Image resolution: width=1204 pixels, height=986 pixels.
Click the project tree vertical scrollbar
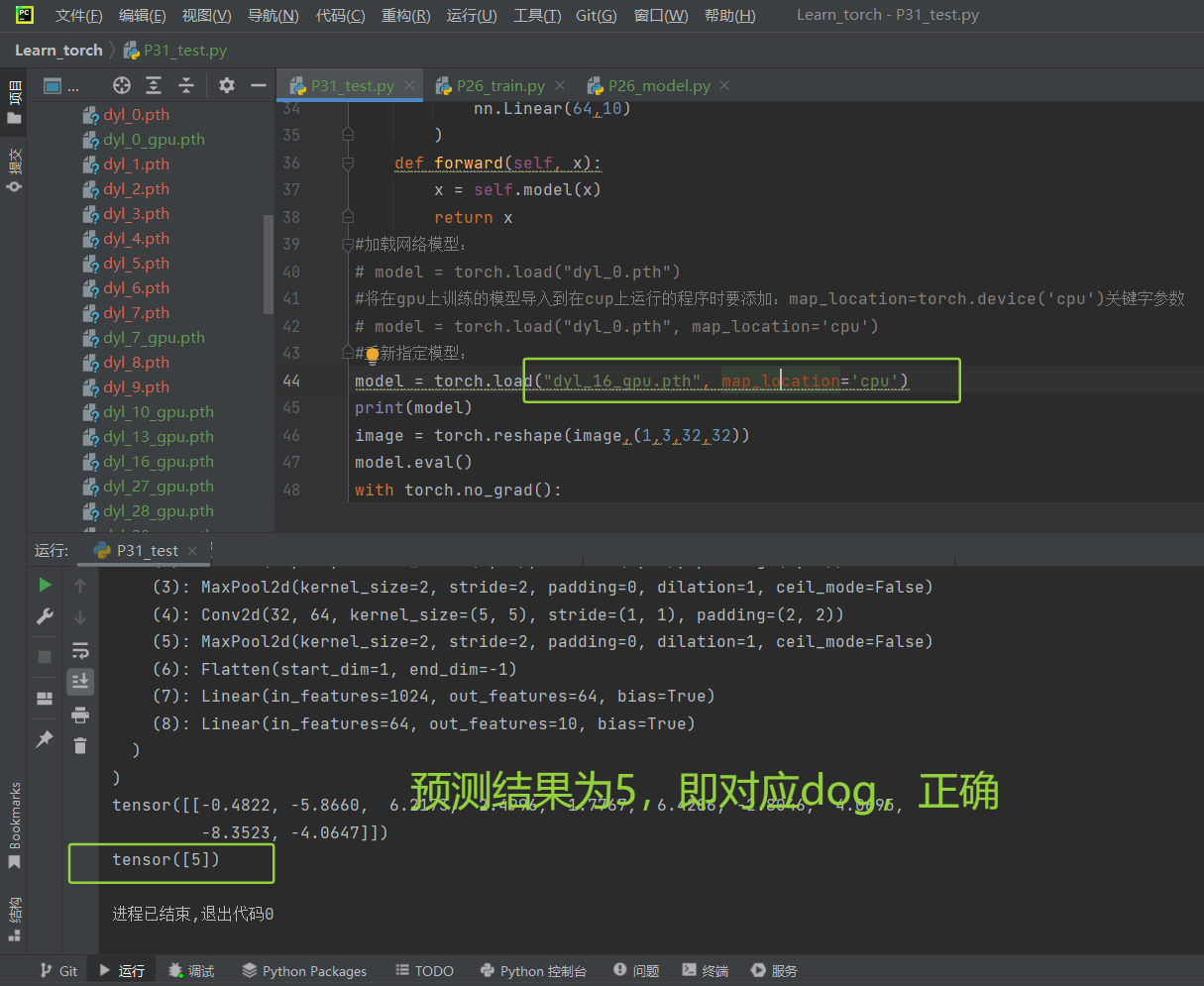click(x=268, y=264)
